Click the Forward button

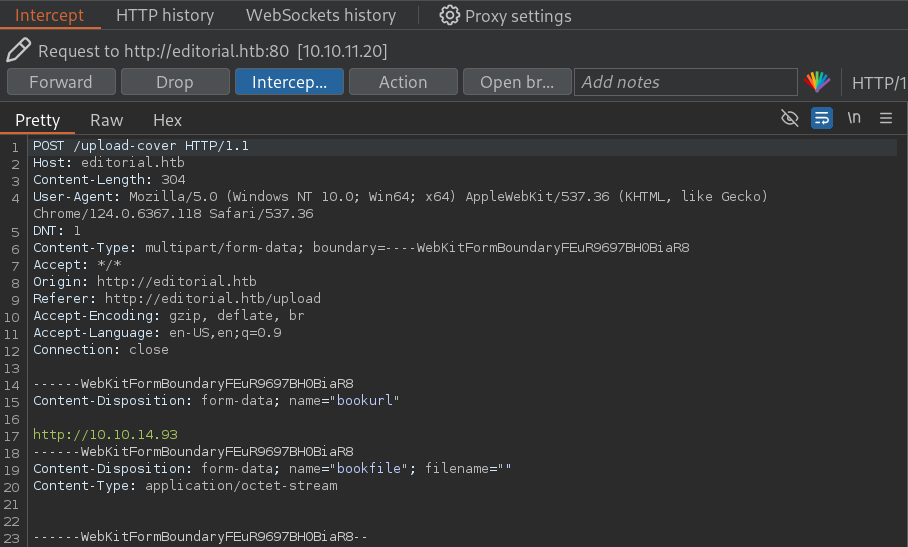click(61, 82)
